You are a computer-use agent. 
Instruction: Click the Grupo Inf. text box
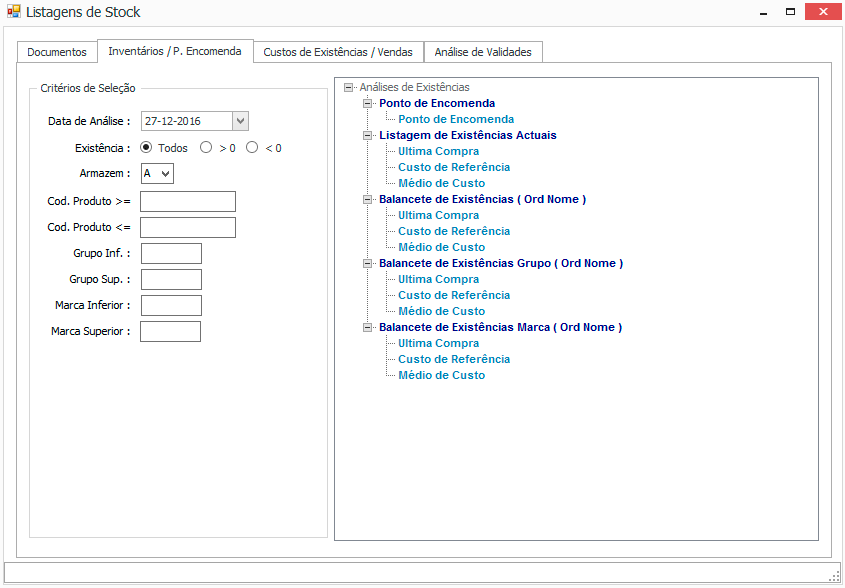(171, 253)
